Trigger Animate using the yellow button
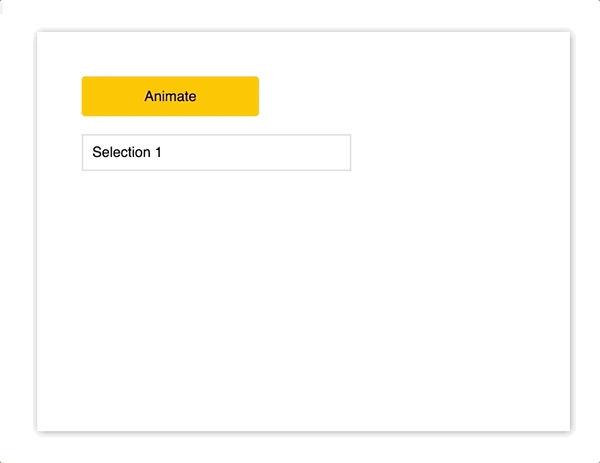The height and width of the screenshot is (463, 600). (170, 96)
